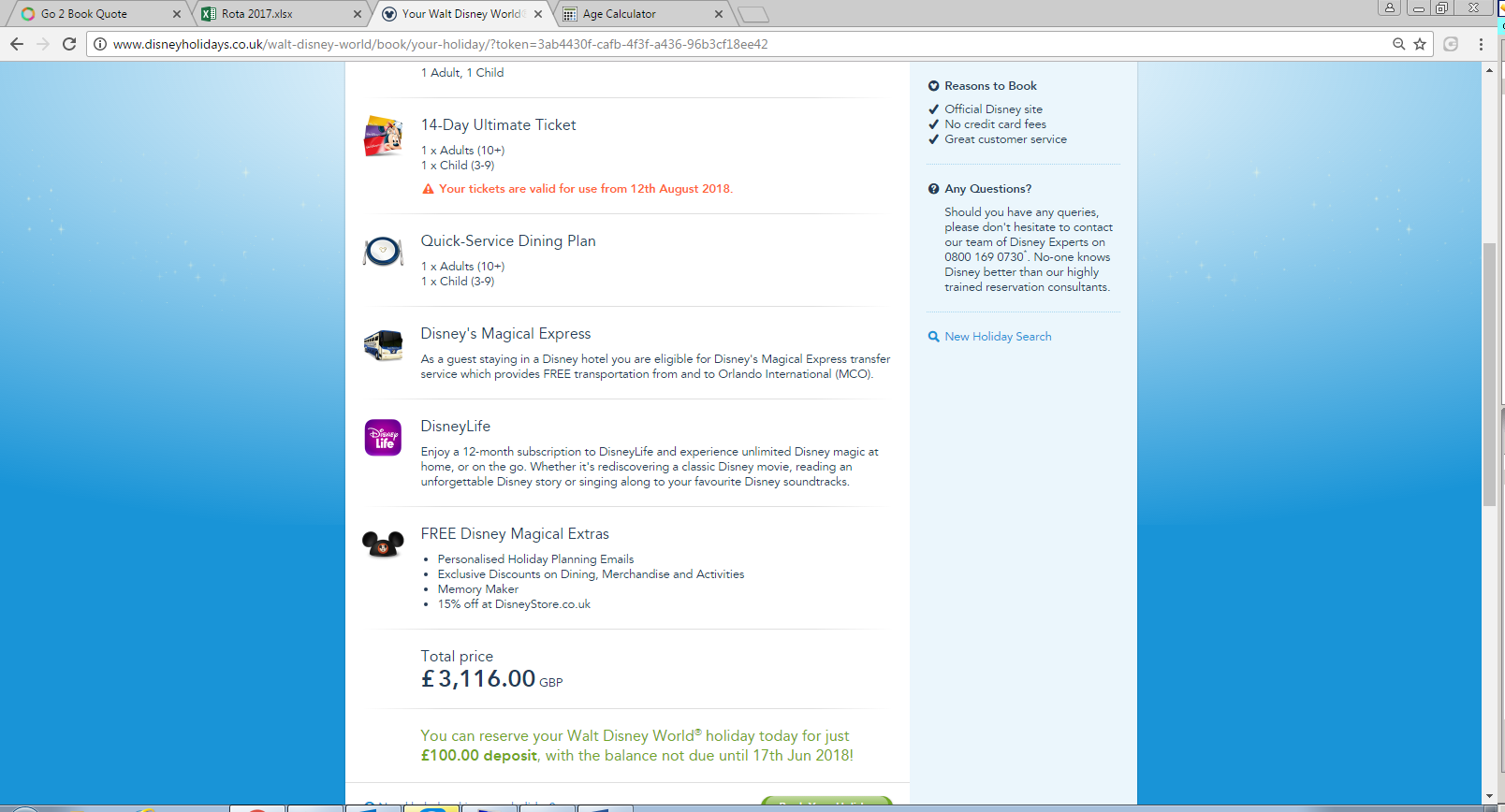The height and width of the screenshot is (812, 1505).
Task: Open the Chrome three-dot menu
Action: pyautogui.click(x=1481, y=44)
